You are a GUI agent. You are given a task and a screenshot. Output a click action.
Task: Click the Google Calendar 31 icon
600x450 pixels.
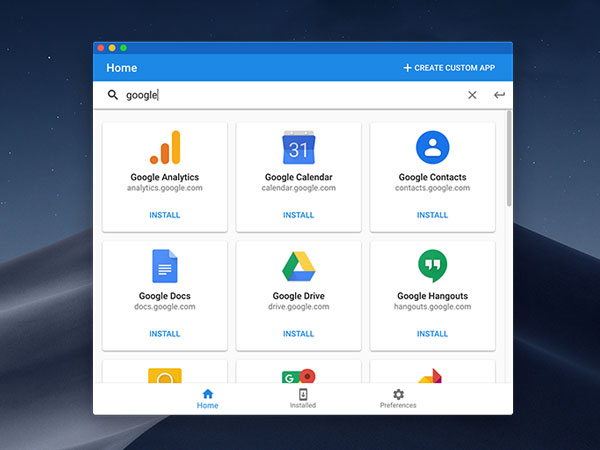click(x=298, y=147)
